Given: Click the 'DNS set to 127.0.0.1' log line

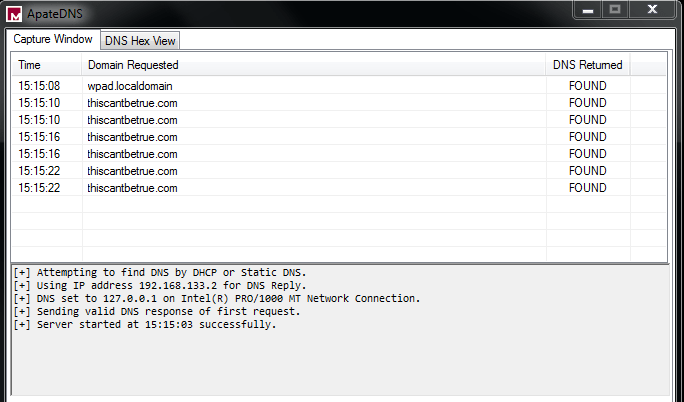Looking at the screenshot, I should [x=216, y=299].
